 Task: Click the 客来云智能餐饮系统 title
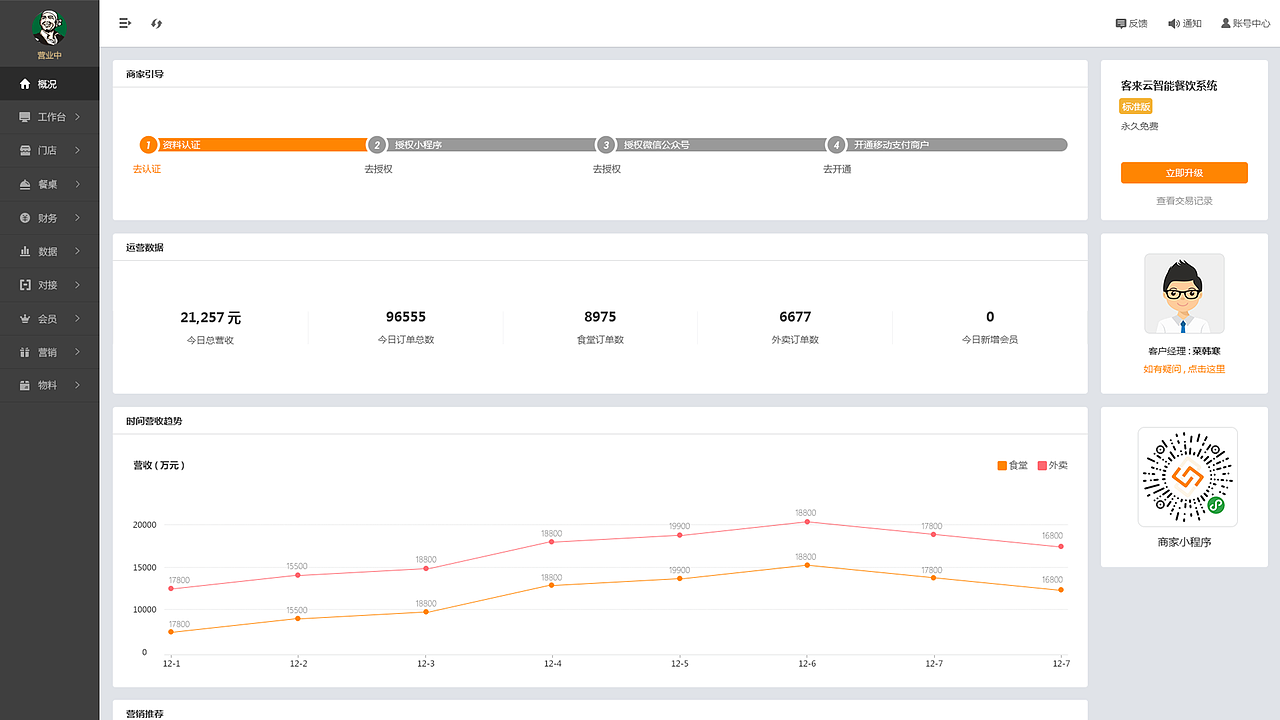coord(1169,86)
